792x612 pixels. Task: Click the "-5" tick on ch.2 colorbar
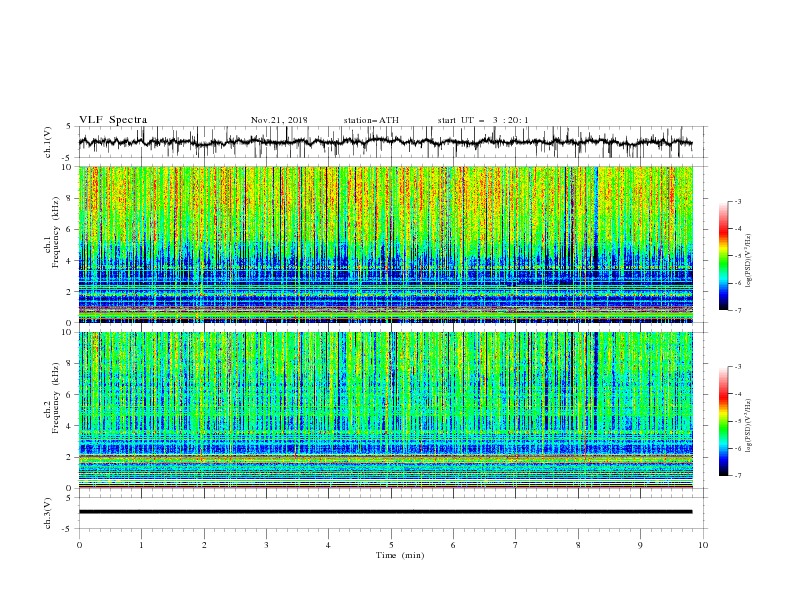coord(737,421)
